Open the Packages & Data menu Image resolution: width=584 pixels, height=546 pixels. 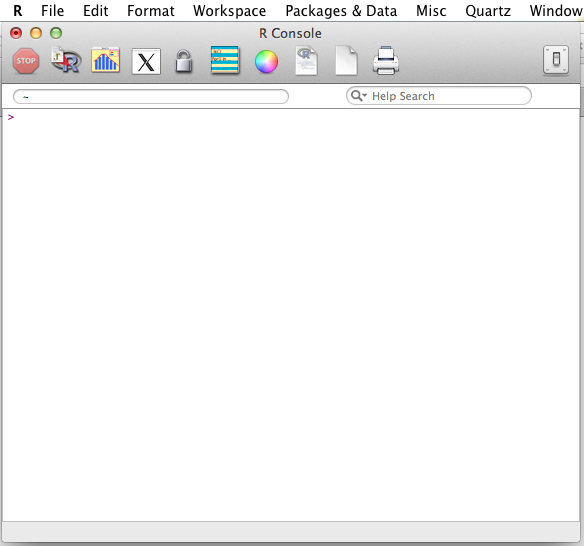coord(341,11)
